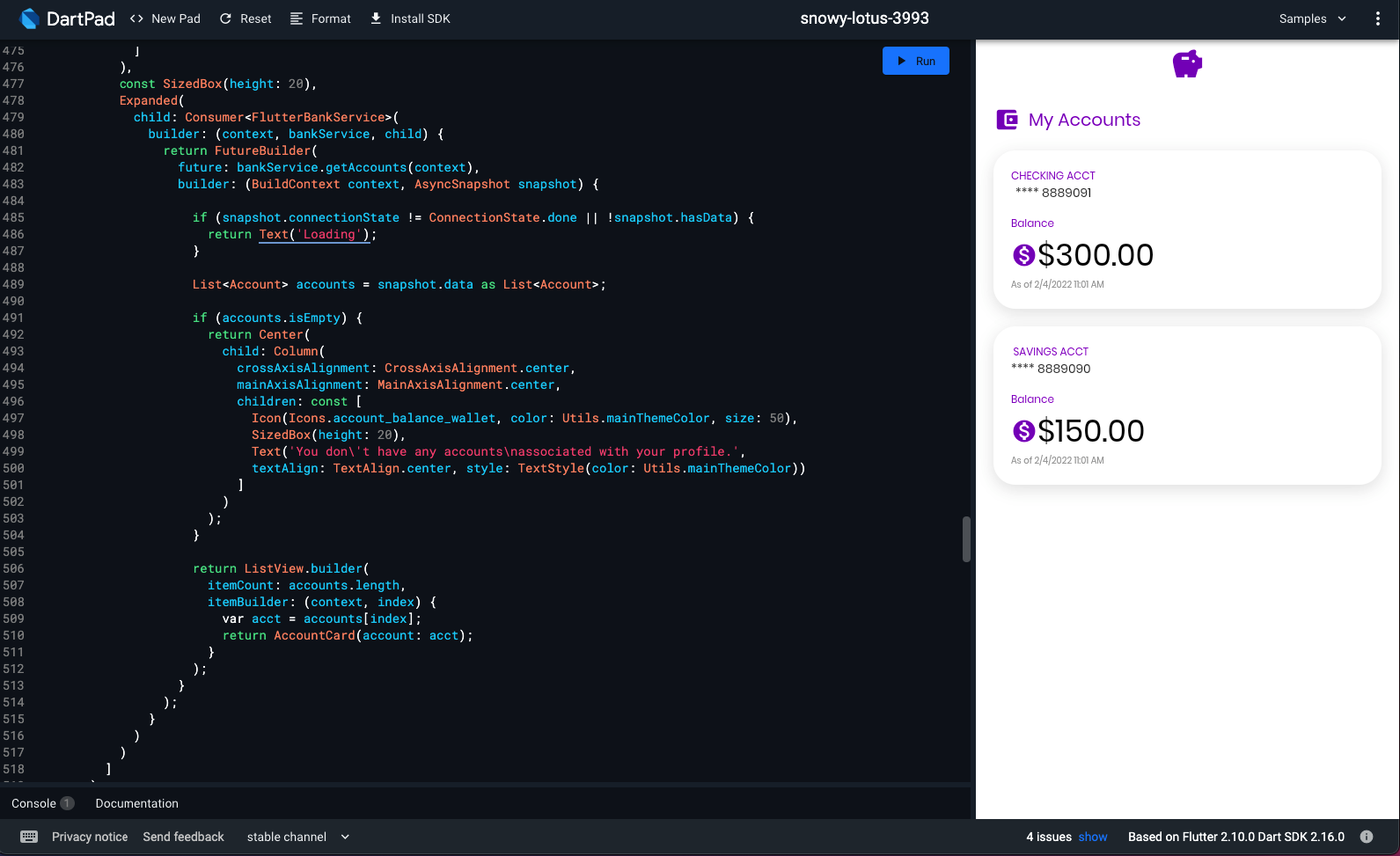1400x856 pixels.
Task: Open the Privacy notice link
Action: pyautogui.click(x=90, y=837)
